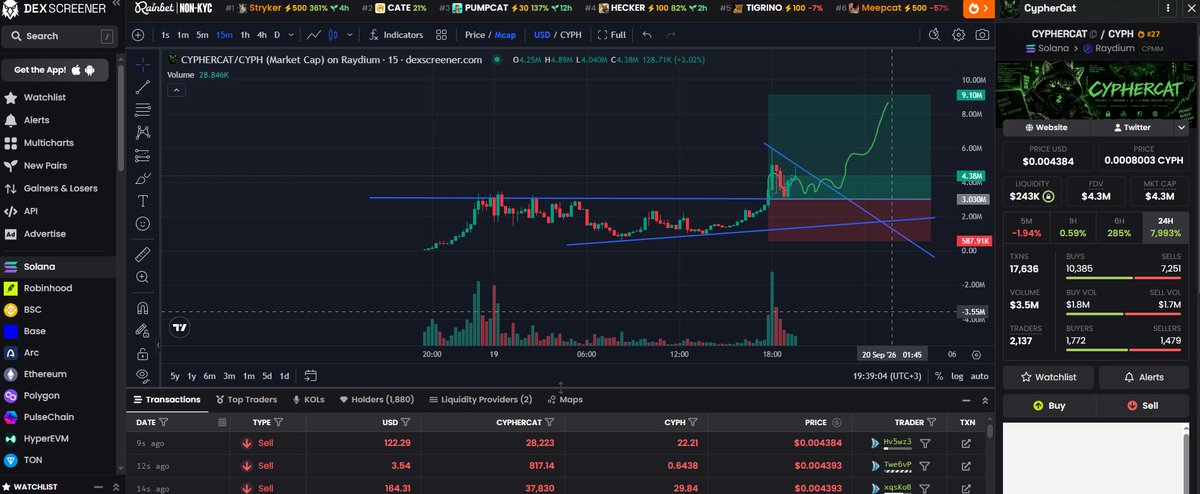Select the Text annotation tool
1200x494 pixels.
pyautogui.click(x=142, y=201)
